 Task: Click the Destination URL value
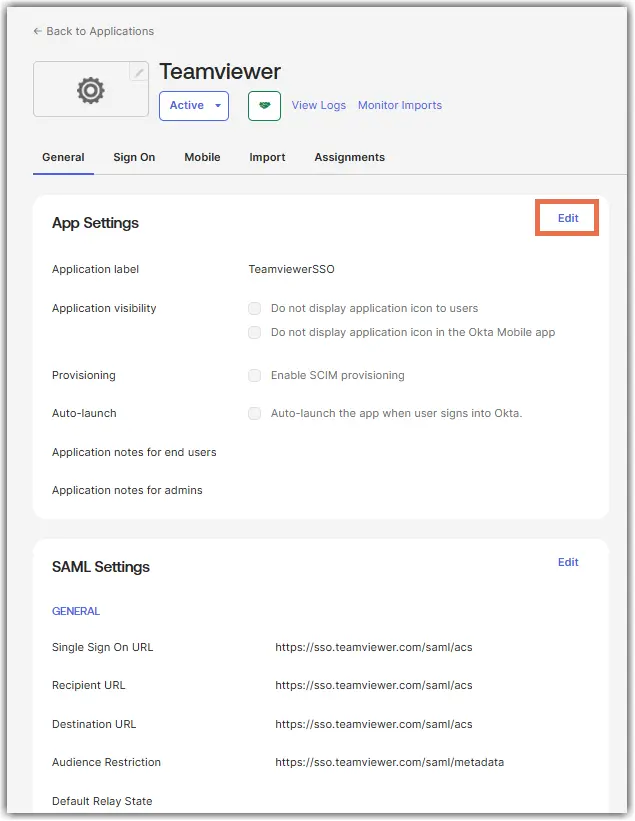click(x=374, y=724)
